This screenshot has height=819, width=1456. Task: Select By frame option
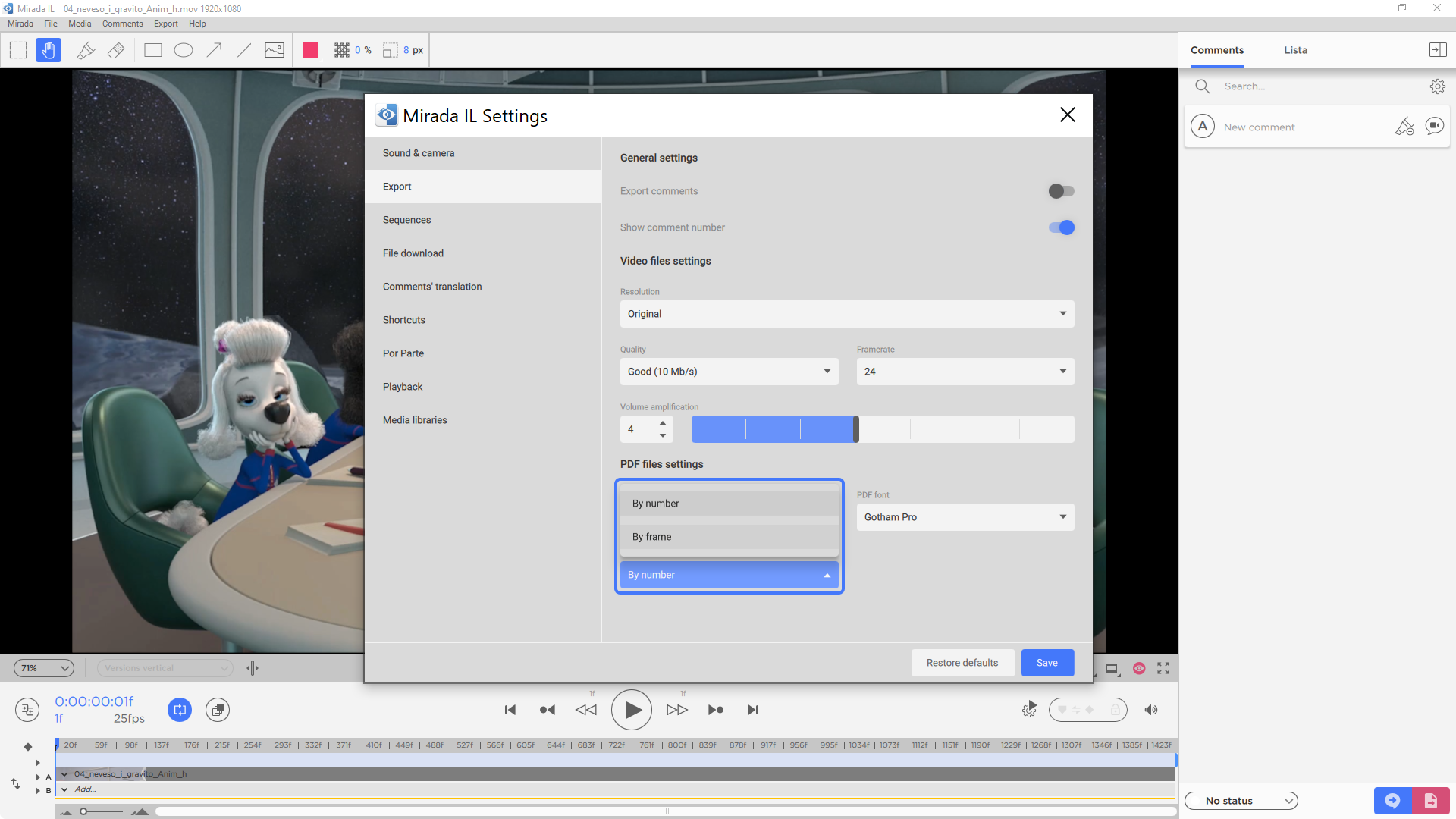click(730, 537)
